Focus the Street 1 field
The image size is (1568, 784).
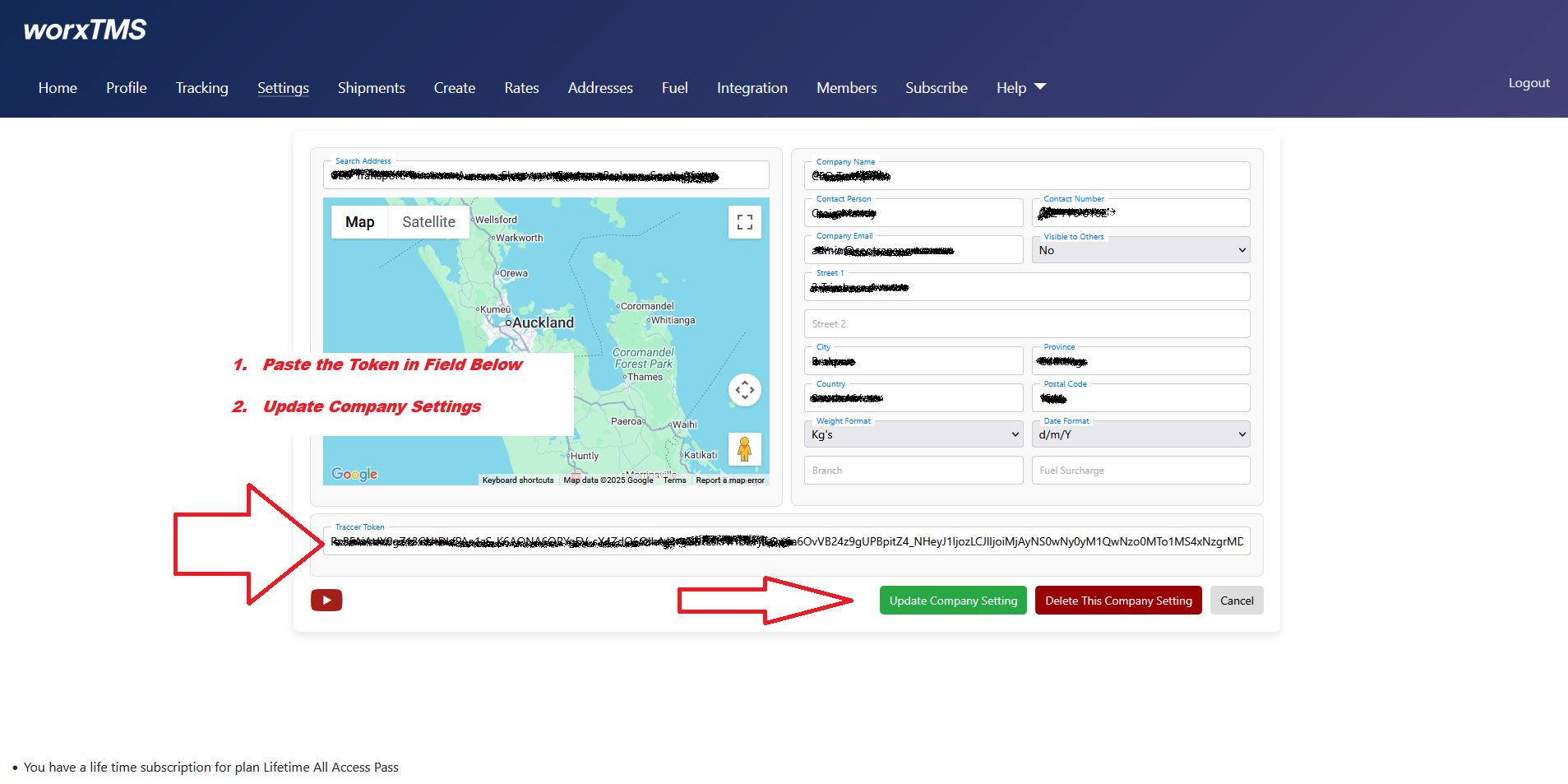[x=1027, y=287]
